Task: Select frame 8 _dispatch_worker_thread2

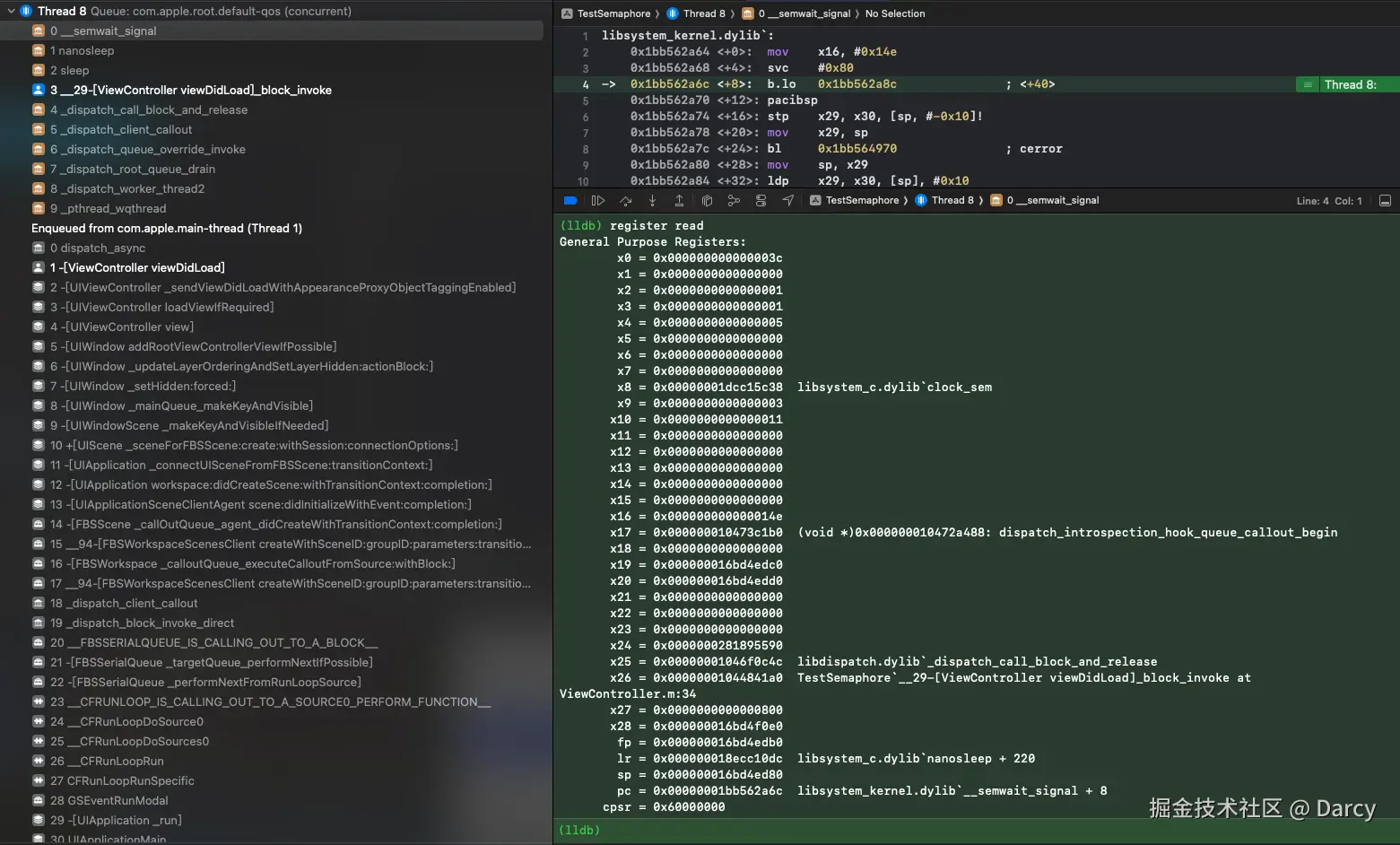Action: [272, 188]
